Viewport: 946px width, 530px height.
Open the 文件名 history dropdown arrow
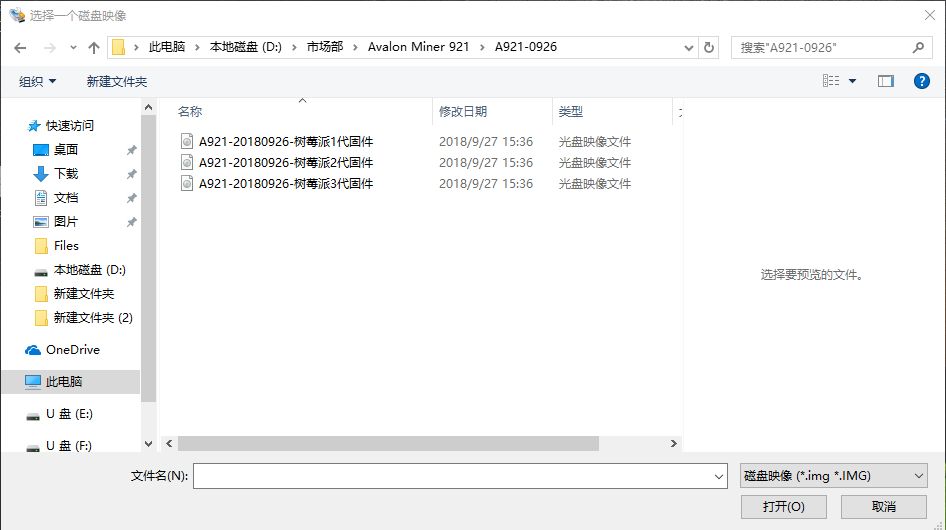click(719, 476)
